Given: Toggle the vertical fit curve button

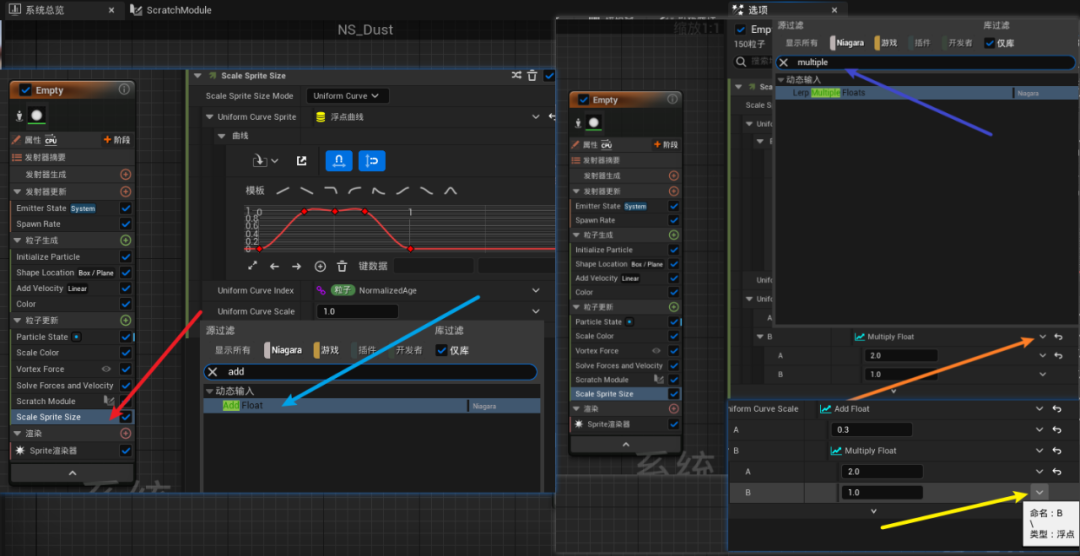Looking at the screenshot, I should pyautogui.click(x=372, y=161).
